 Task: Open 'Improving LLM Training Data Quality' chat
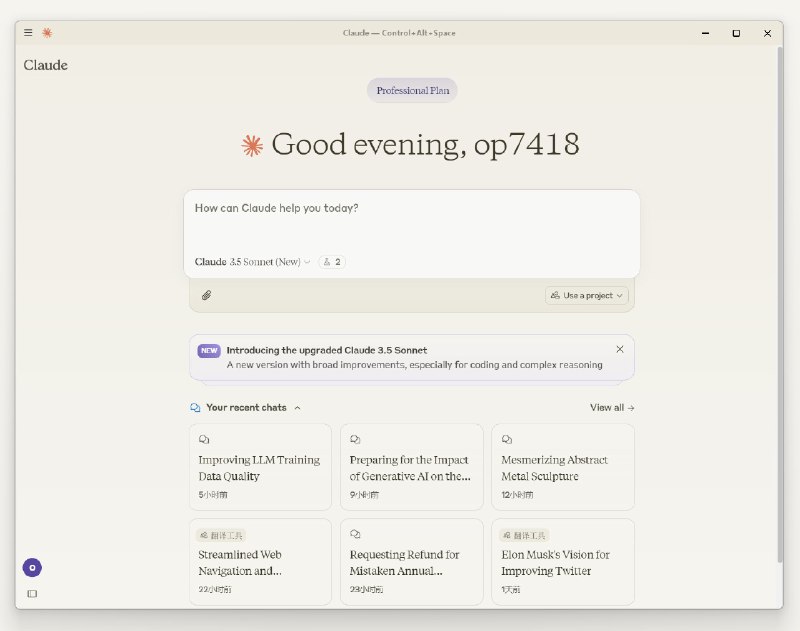click(260, 467)
